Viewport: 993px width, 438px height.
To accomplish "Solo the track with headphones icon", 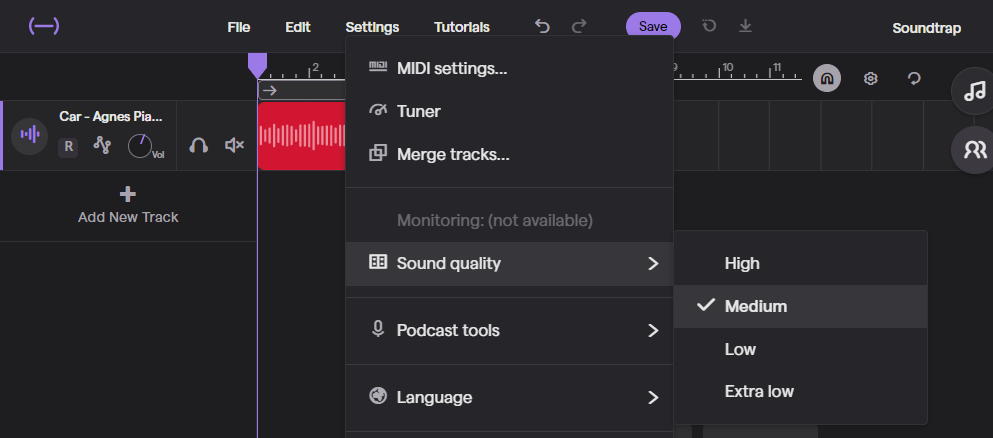I will point(198,146).
